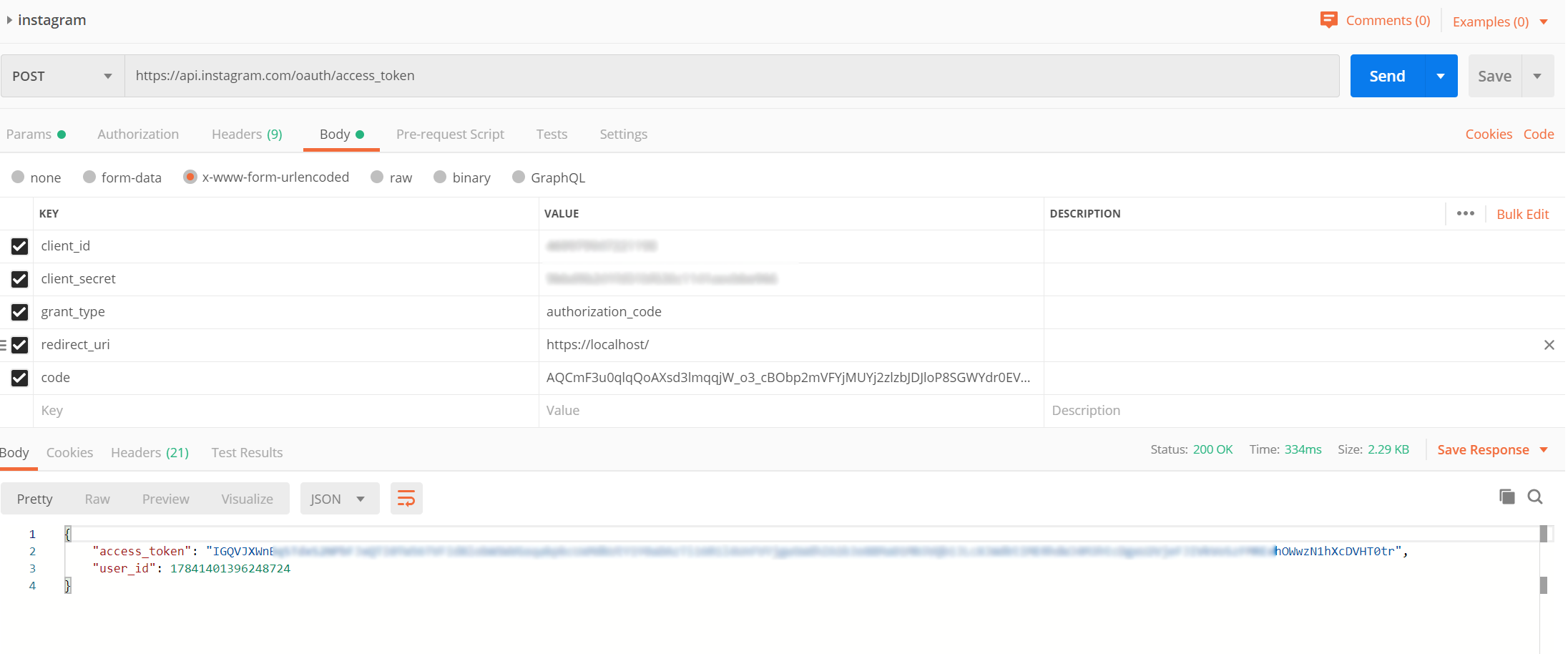Open the column options three-dots menu

point(1466,213)
